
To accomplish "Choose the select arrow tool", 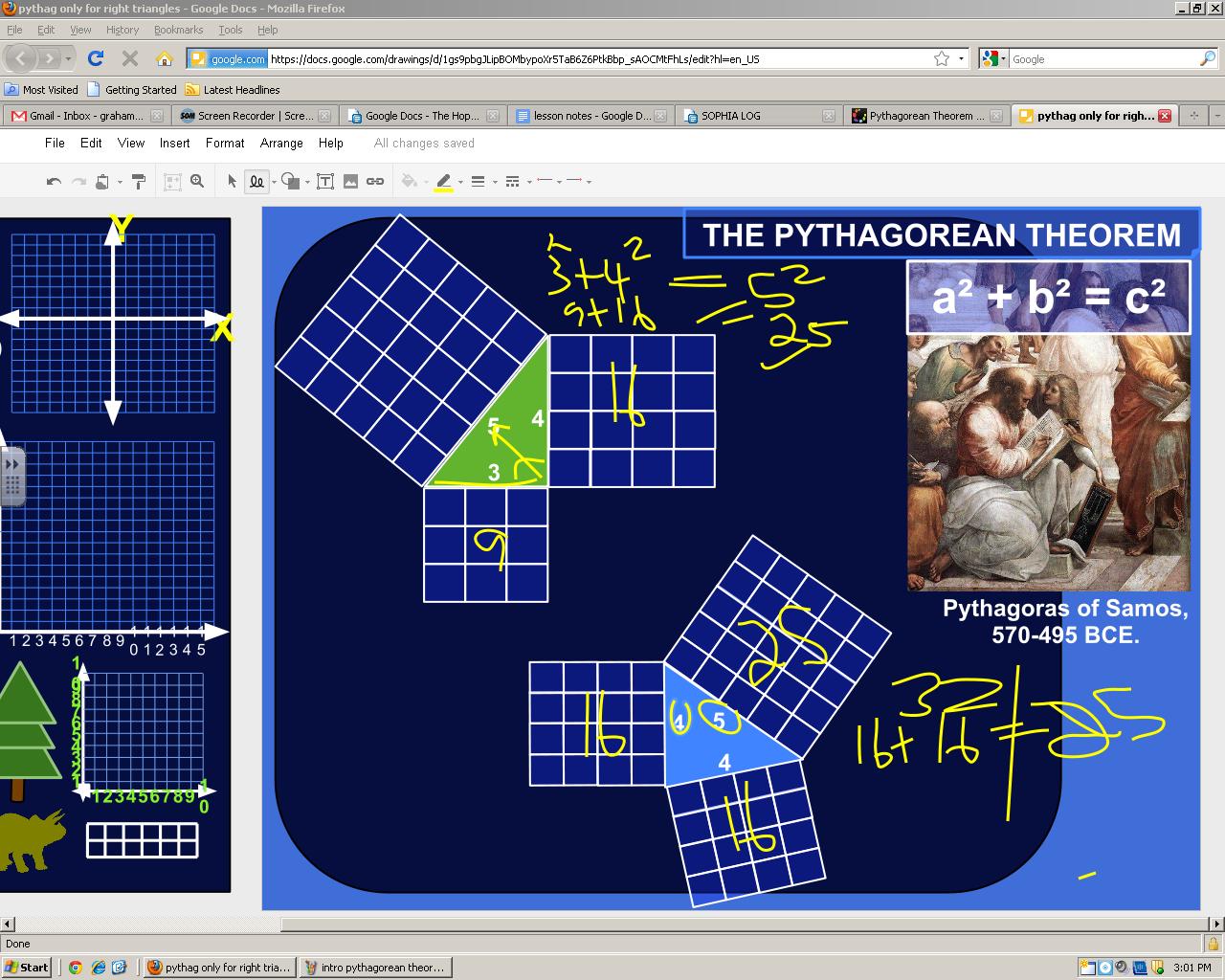I will coord(232,181).
